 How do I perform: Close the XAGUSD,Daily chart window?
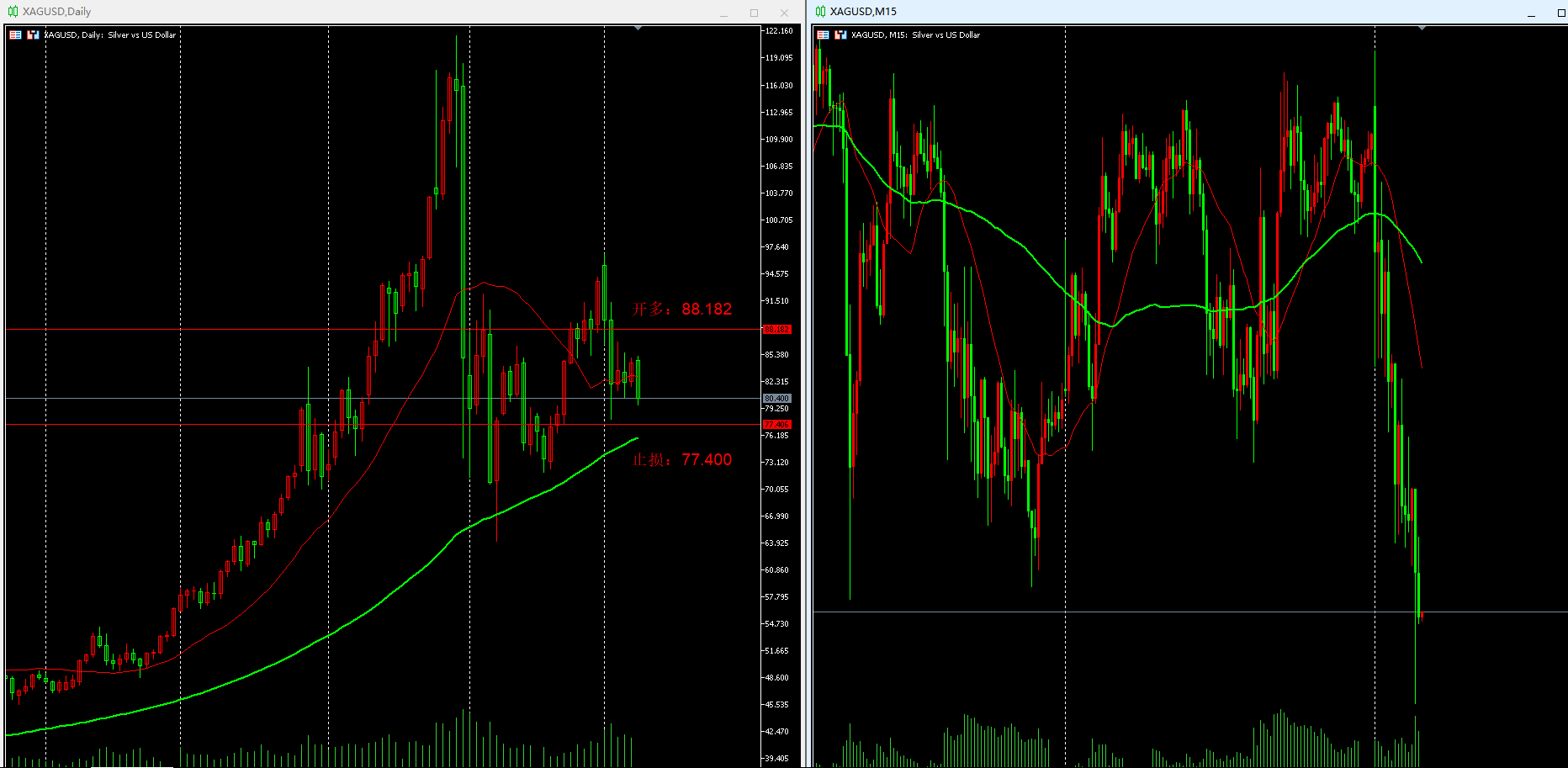point(784,13)
